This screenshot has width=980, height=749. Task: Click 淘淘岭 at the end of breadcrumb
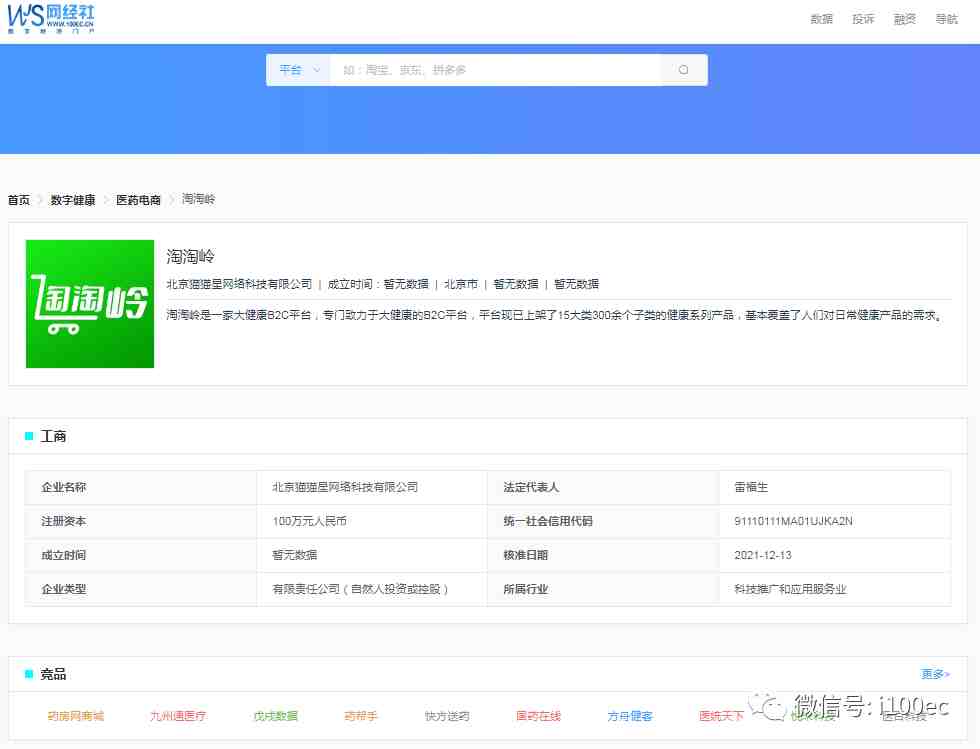(198, 199)
